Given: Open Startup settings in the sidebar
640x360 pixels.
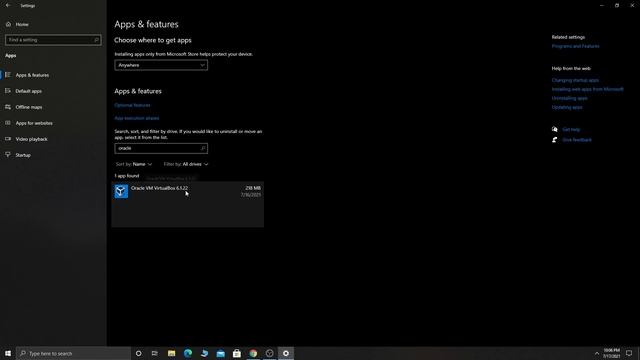Looking at the screenshot, I should click(x=23, y=155).
